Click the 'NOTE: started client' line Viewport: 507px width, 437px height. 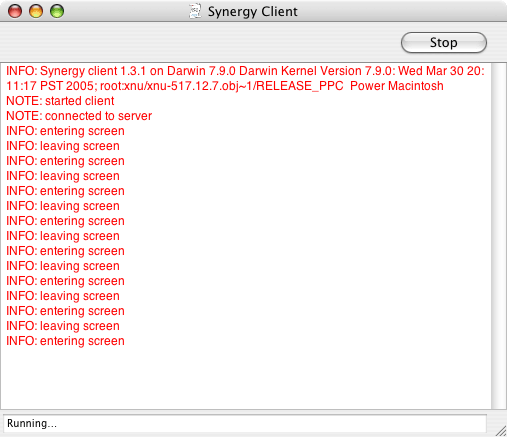click(x=60, y=101)
